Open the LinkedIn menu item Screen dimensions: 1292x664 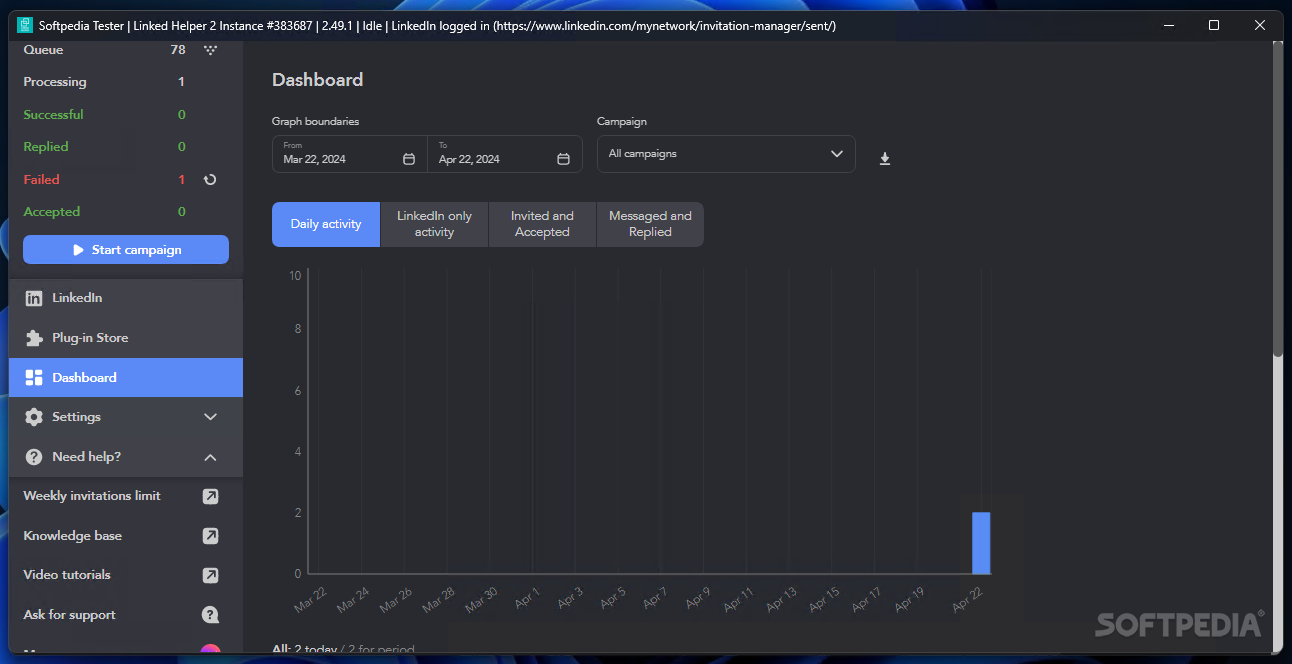click(x=126, y=298)
